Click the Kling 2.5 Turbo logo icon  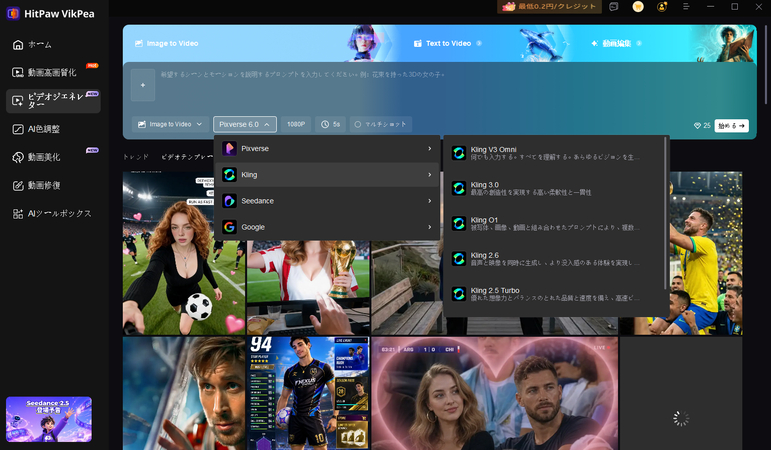(459, 294)
